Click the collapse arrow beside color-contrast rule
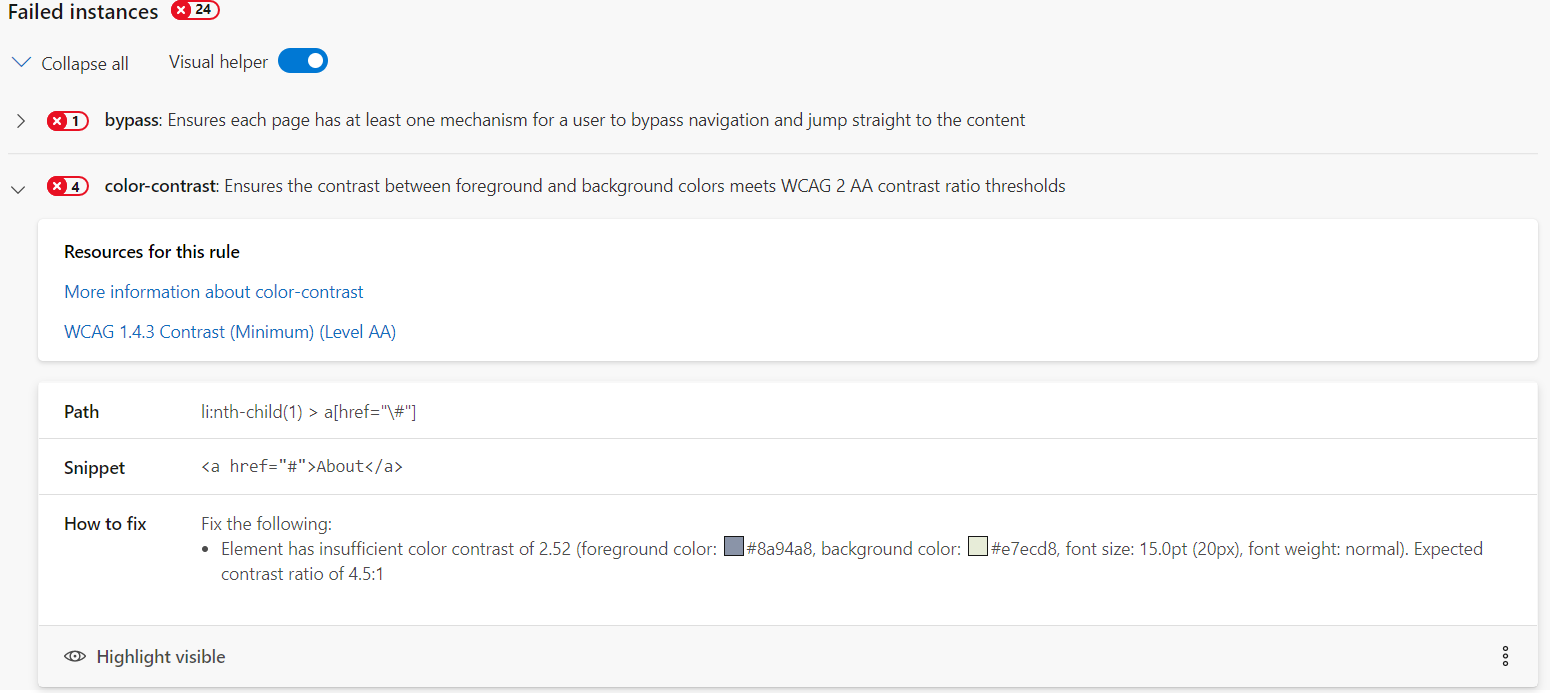Screen dimensions: 1550x693 (x=17, y=189)
